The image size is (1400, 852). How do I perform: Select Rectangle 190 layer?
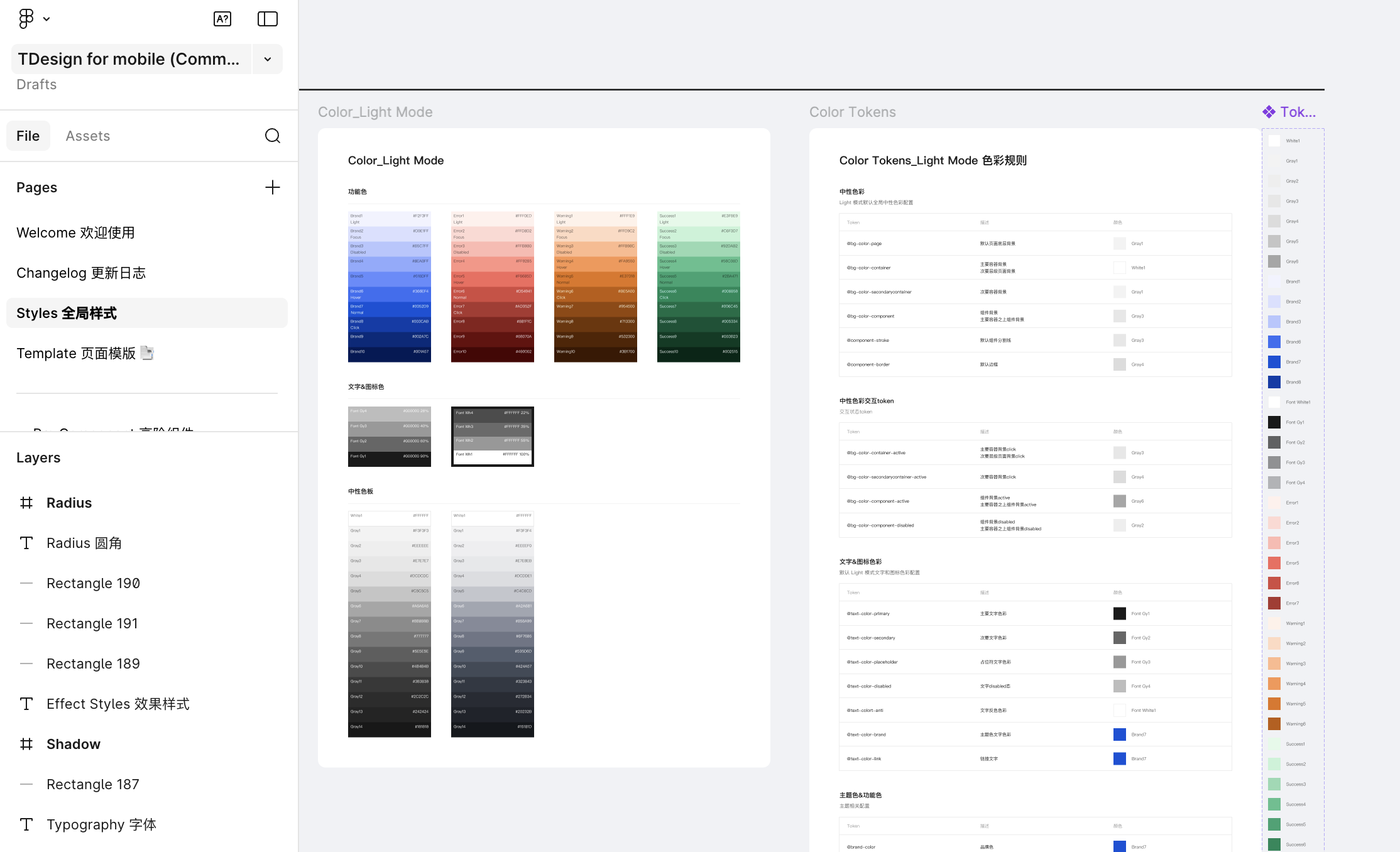(93, 583)
